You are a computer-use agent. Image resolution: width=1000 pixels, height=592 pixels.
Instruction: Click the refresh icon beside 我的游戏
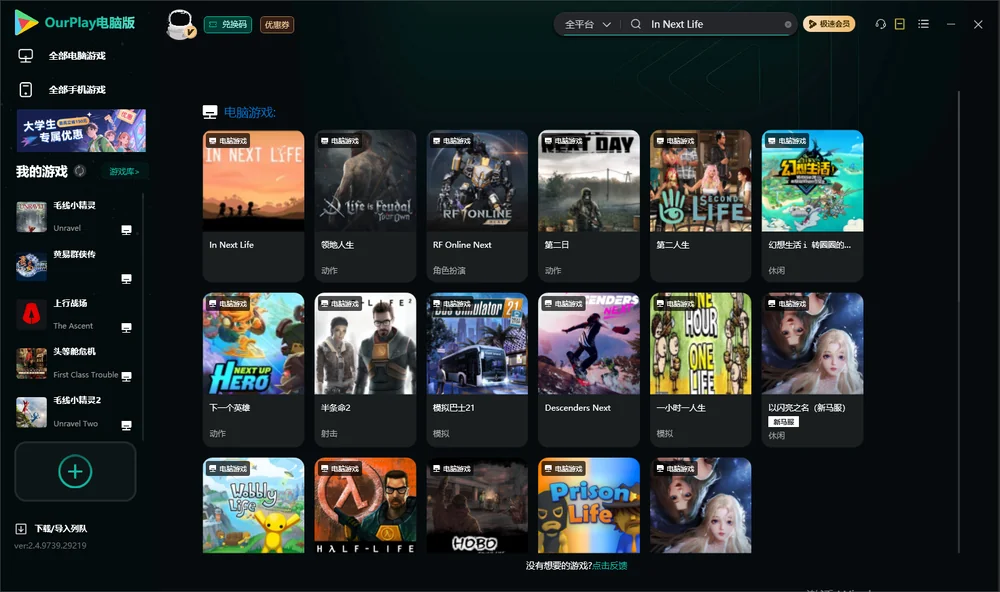coord(80,171)
